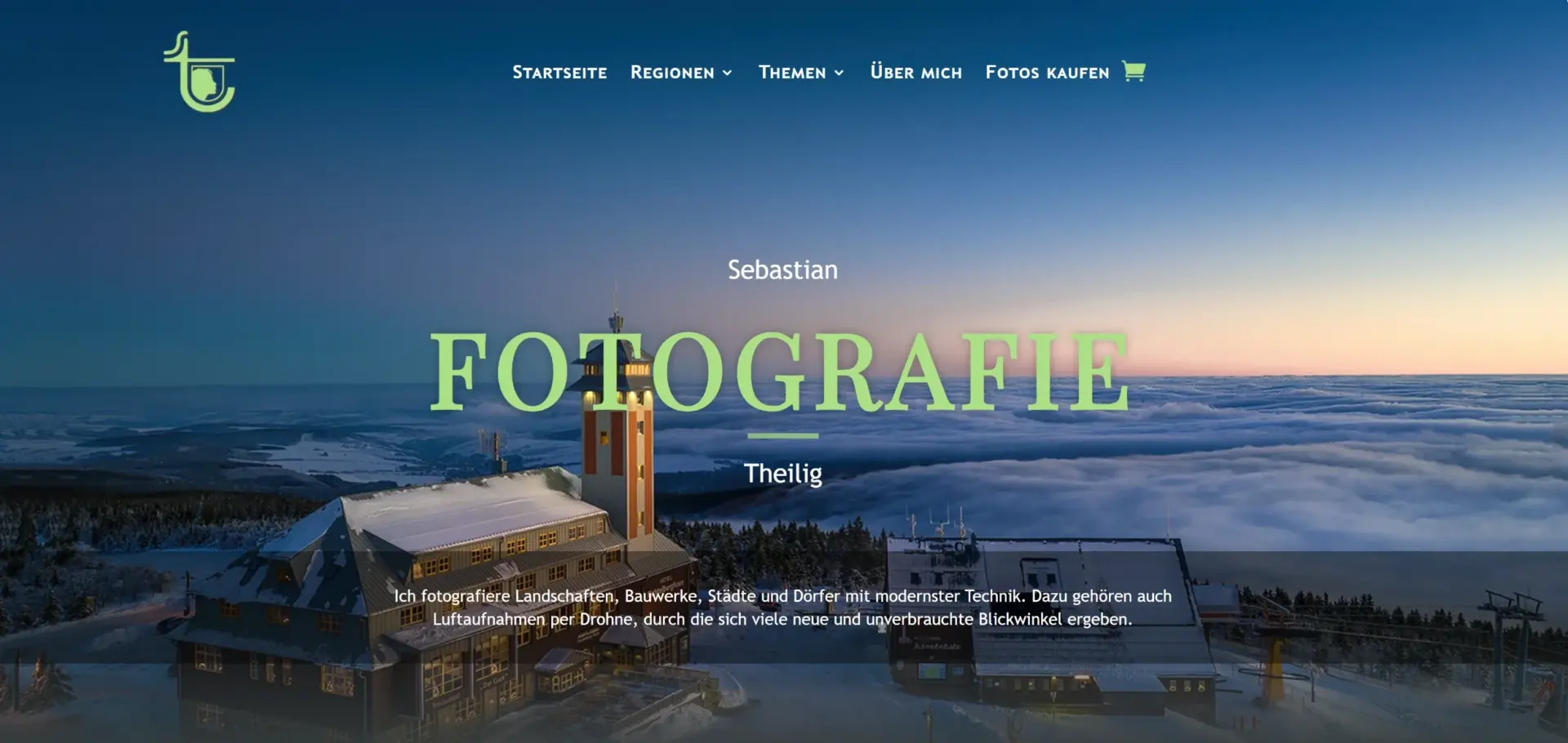Expand the chevron beside Regionen
Viewport: 1568px width, 743px height.
tap(727, 73)
